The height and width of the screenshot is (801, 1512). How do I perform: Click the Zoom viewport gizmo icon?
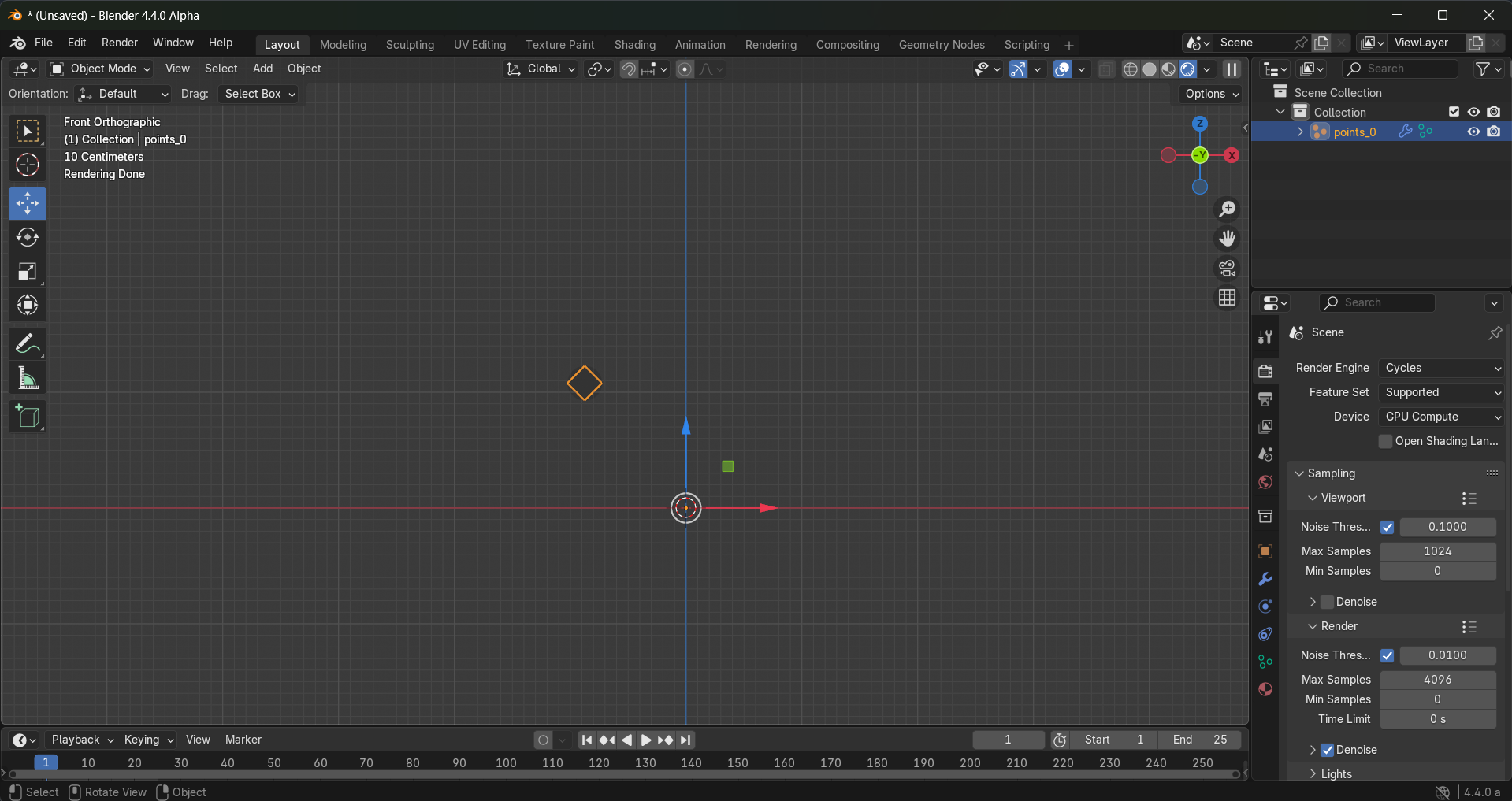1227,209
